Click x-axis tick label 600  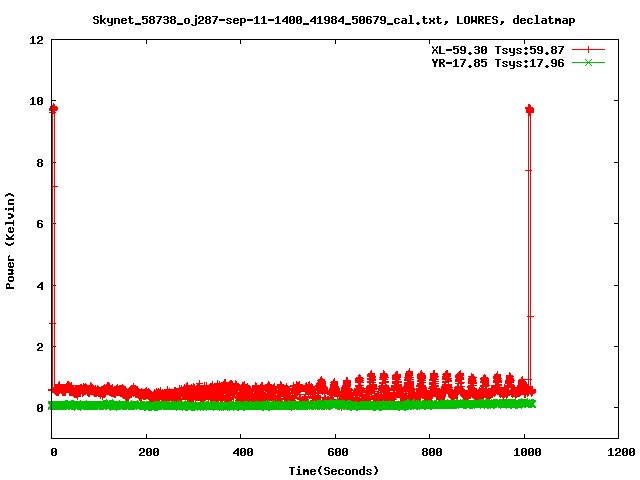coord(338,452)
